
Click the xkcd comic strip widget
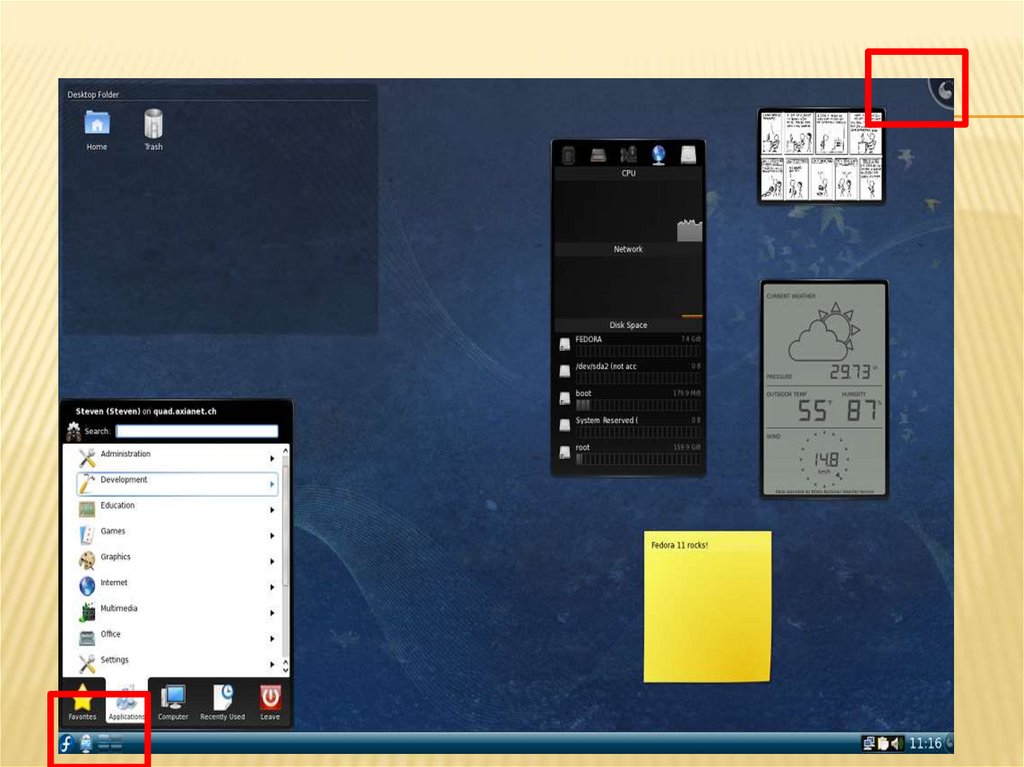[x=821, y=155]
